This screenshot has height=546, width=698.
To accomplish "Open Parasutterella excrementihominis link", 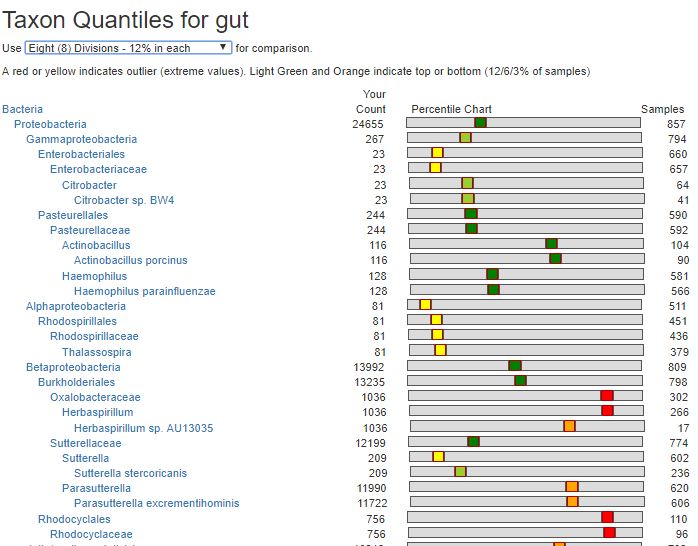I will pos(156,503).
